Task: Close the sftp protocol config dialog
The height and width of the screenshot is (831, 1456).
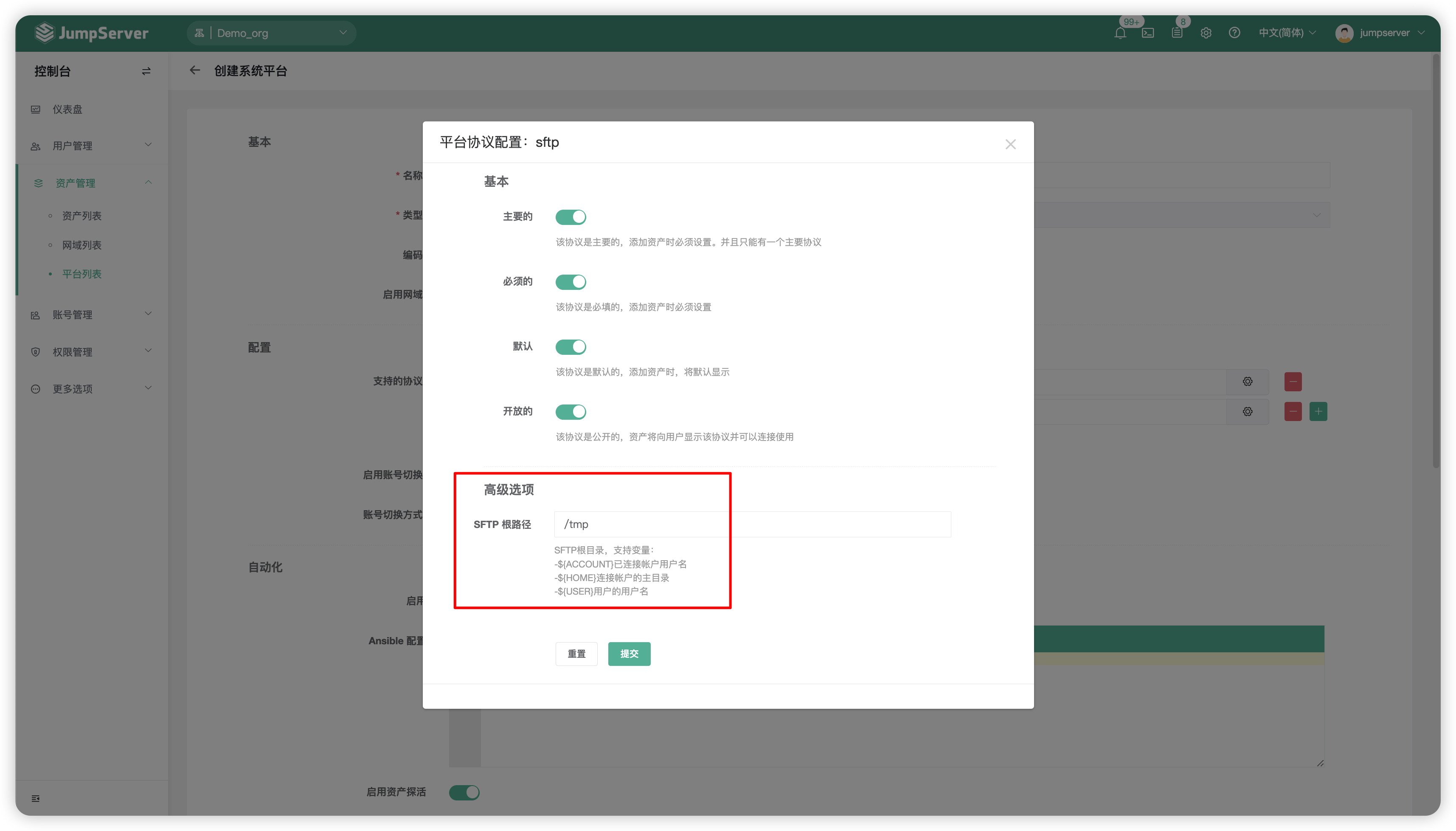Action: pyautogui.click(x=1010, y=144)
